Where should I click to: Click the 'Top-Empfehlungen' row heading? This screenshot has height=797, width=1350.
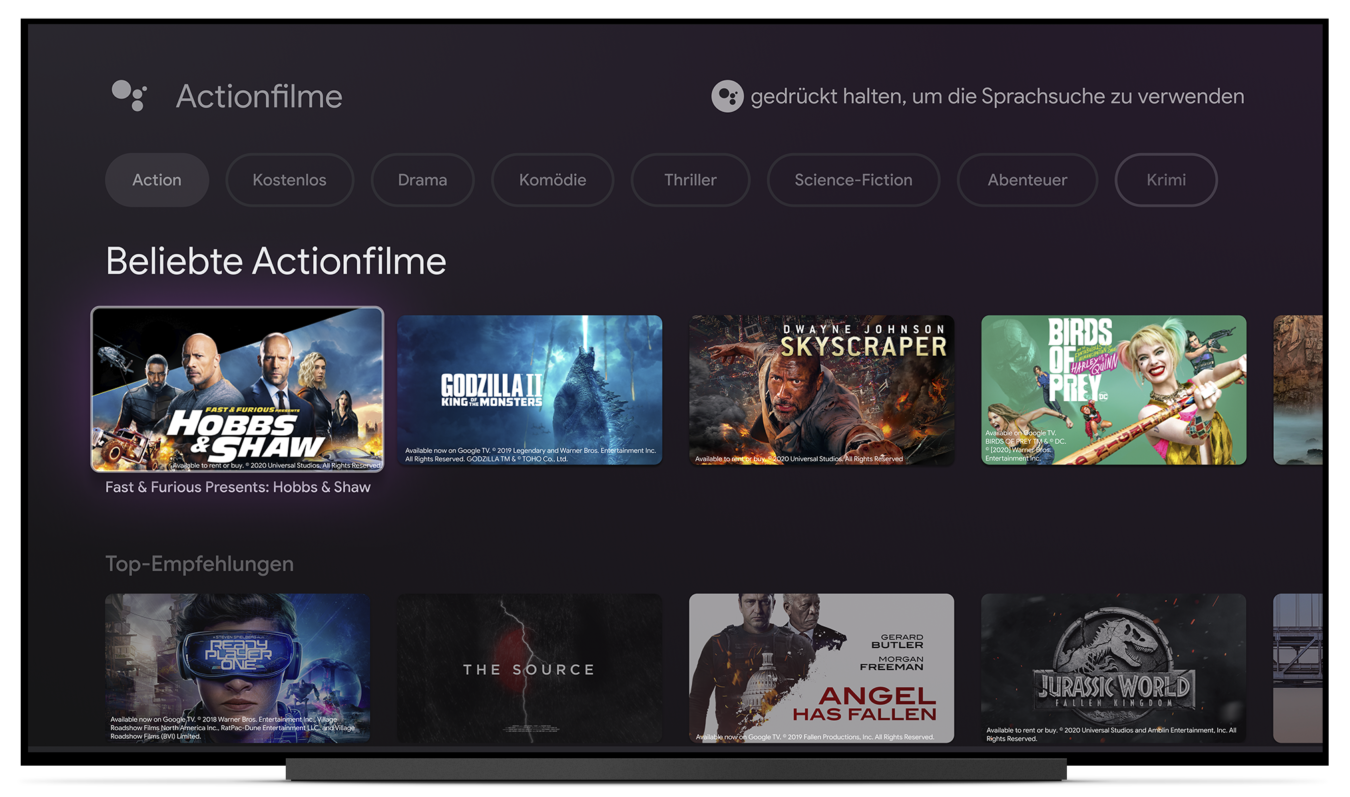(200, 564)
